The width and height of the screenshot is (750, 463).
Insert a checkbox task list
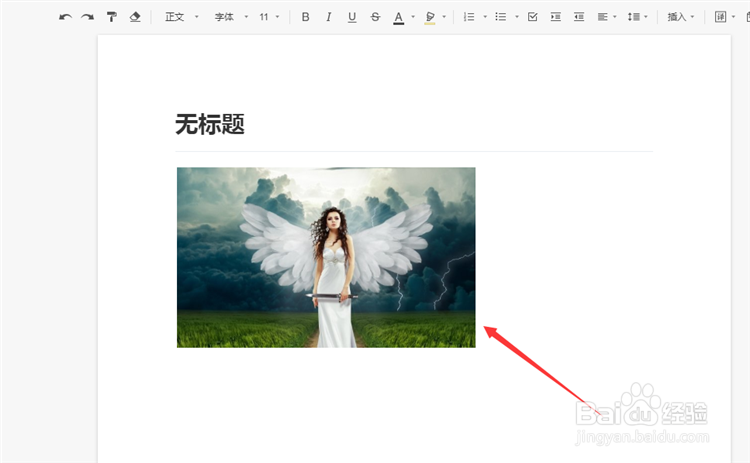coord(532,17)
